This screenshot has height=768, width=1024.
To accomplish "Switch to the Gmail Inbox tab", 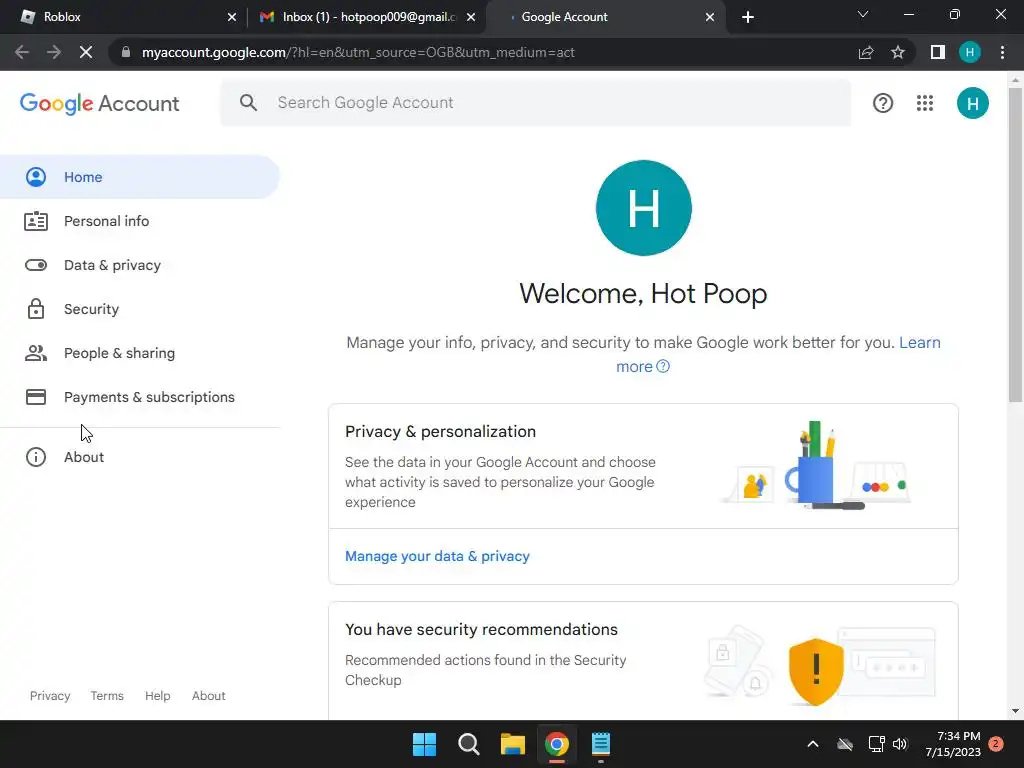I will [367, 17].
